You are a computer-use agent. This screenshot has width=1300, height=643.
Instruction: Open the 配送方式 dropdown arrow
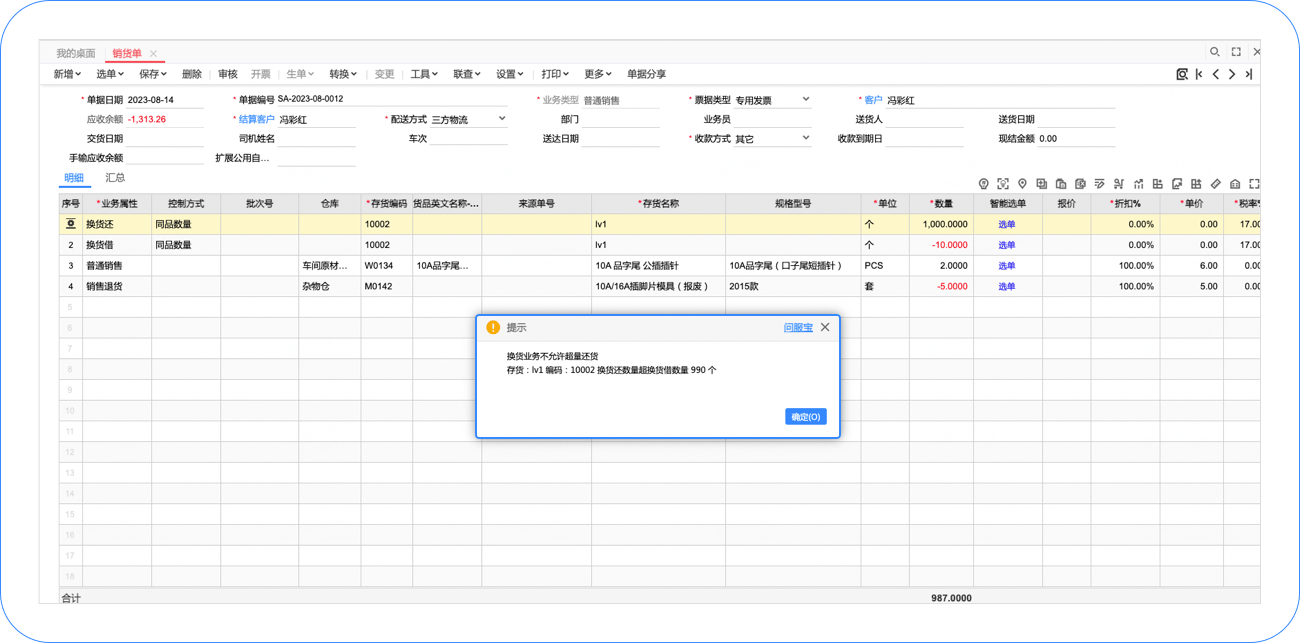click(502, 119)
